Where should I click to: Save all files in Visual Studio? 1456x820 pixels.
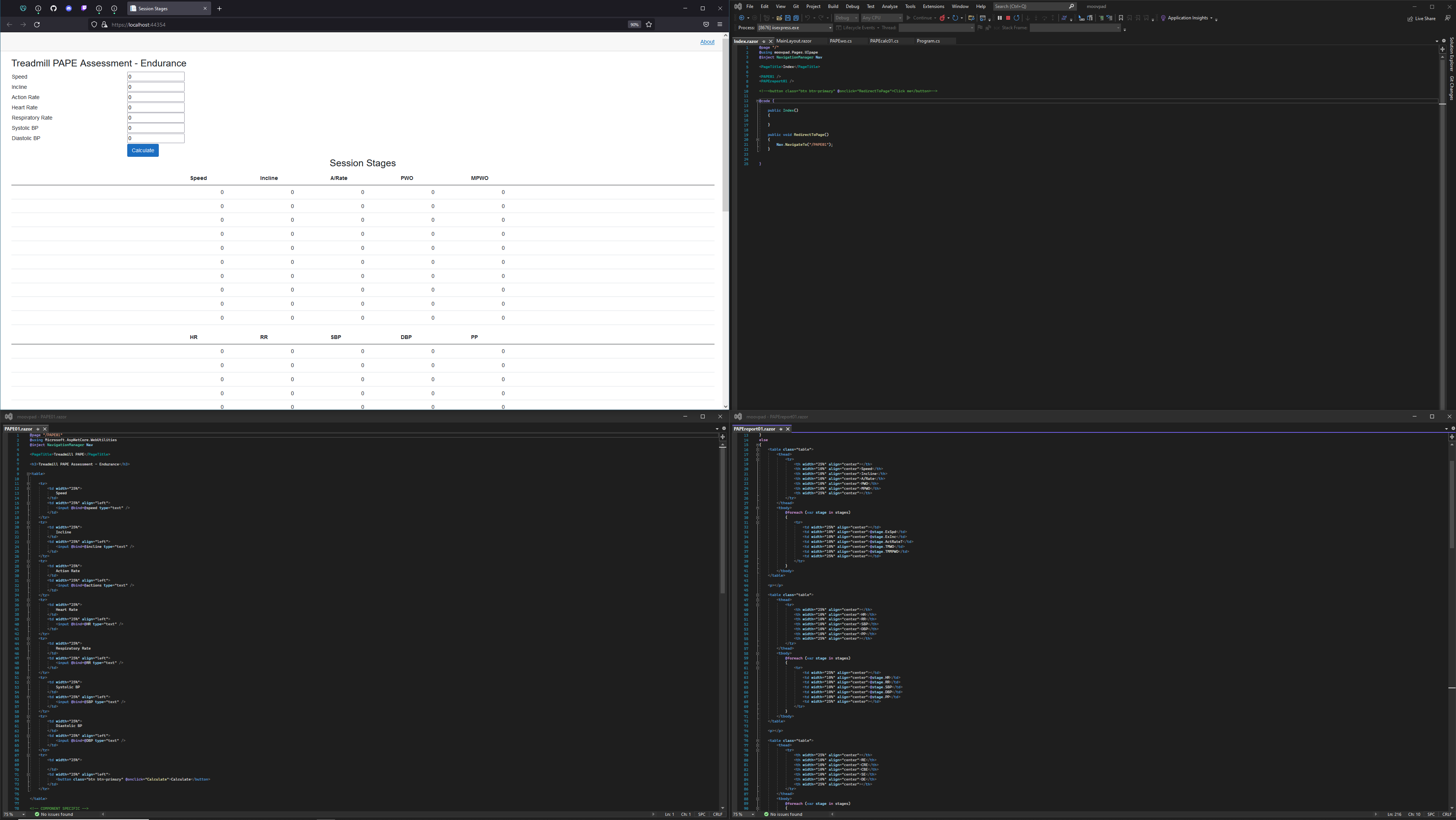[x=797, y=18]
